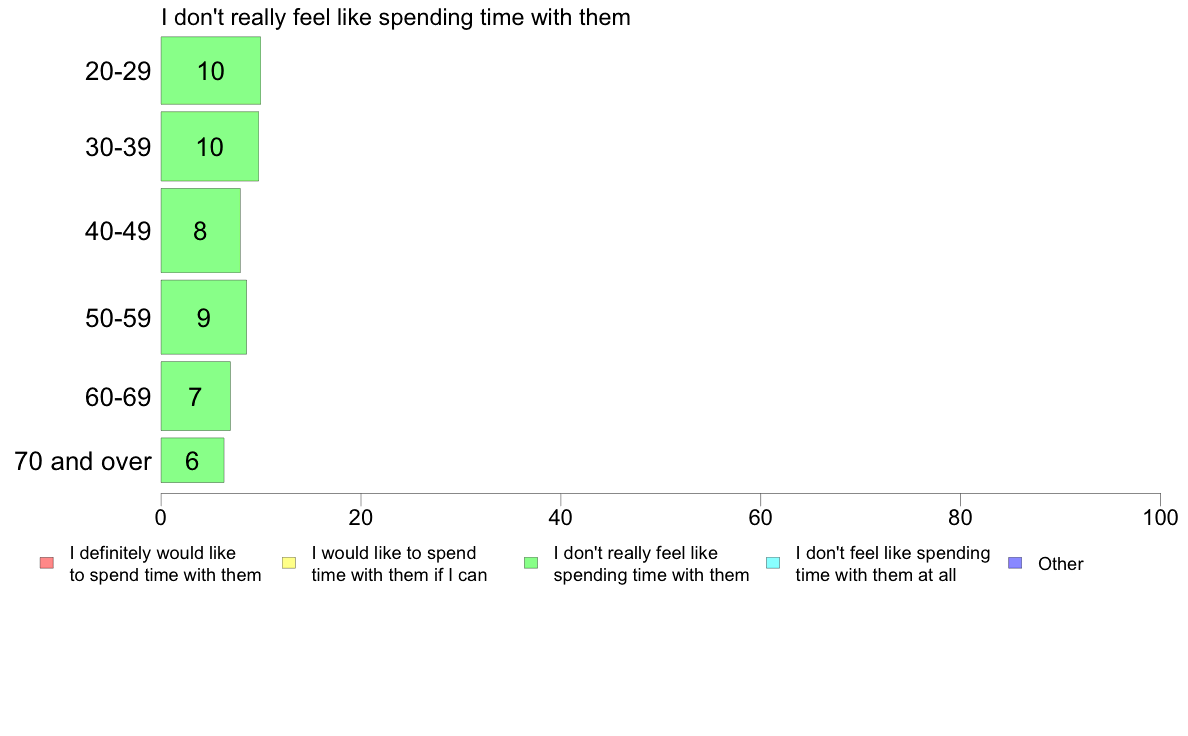Select the 20-29 bar showing 10

tap(211, 70)
